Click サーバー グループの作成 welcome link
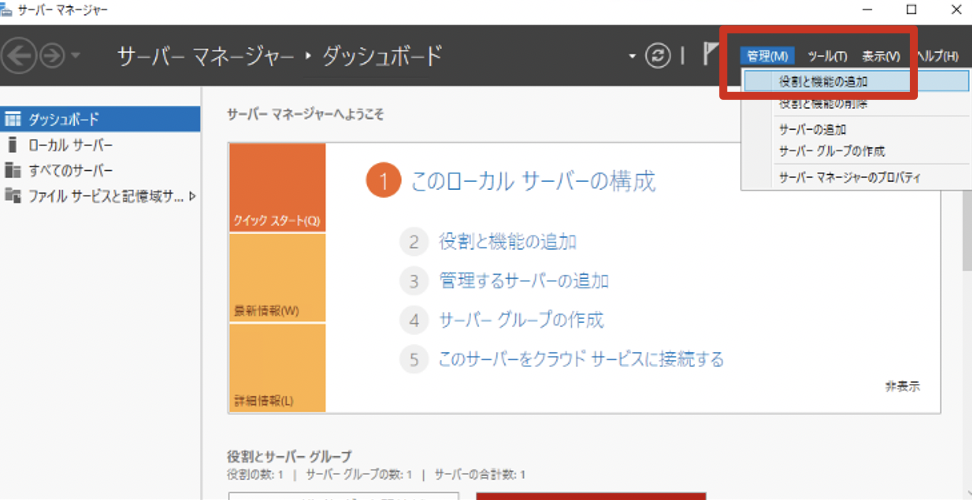 (521, 320)
